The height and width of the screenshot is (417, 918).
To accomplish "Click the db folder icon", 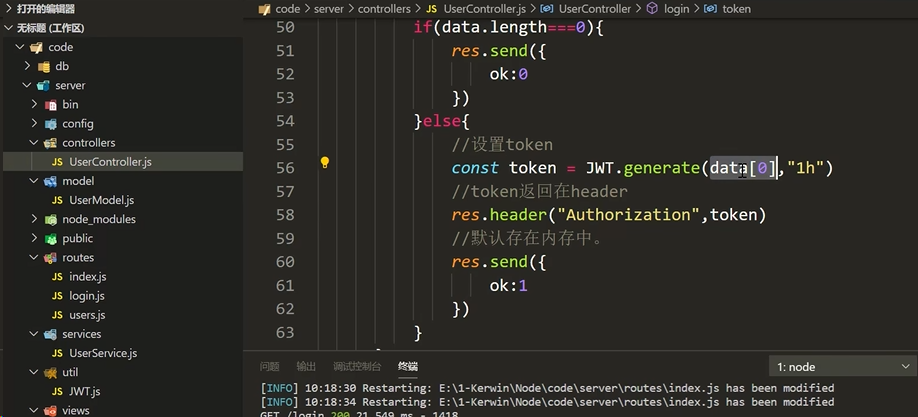I will coord(44,67).
